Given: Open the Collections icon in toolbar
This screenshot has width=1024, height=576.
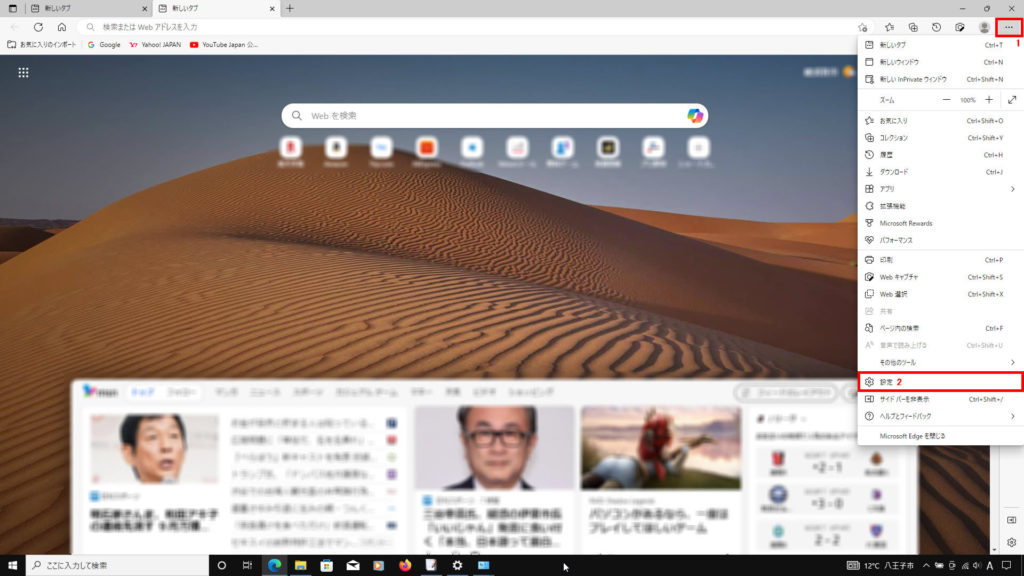Looking at the screenshot, I should coord(913,27).
